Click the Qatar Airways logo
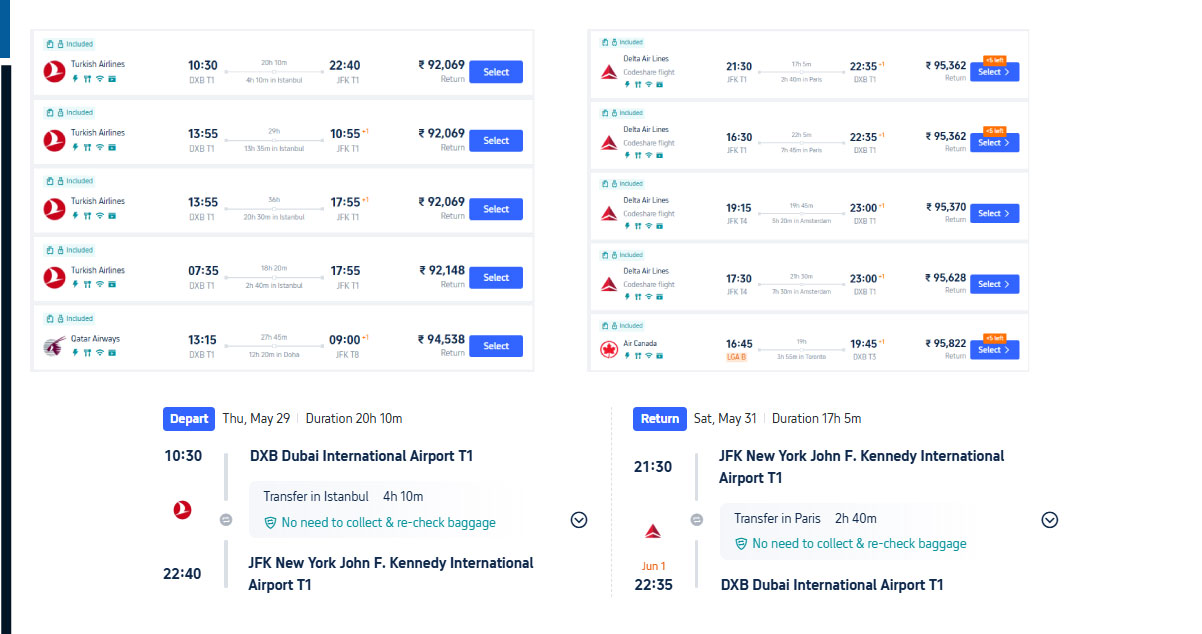 (x=53, y=347)
